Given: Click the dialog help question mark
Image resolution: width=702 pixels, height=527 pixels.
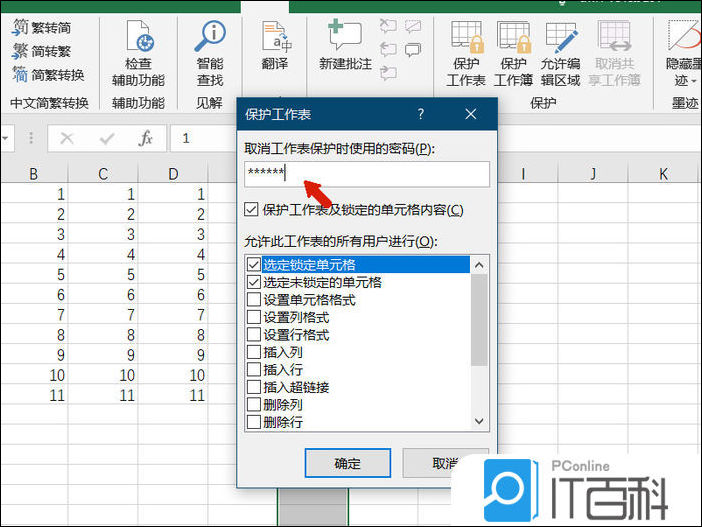Looking at the screenshot, I should pyautogui.click(x=420, y=114).
